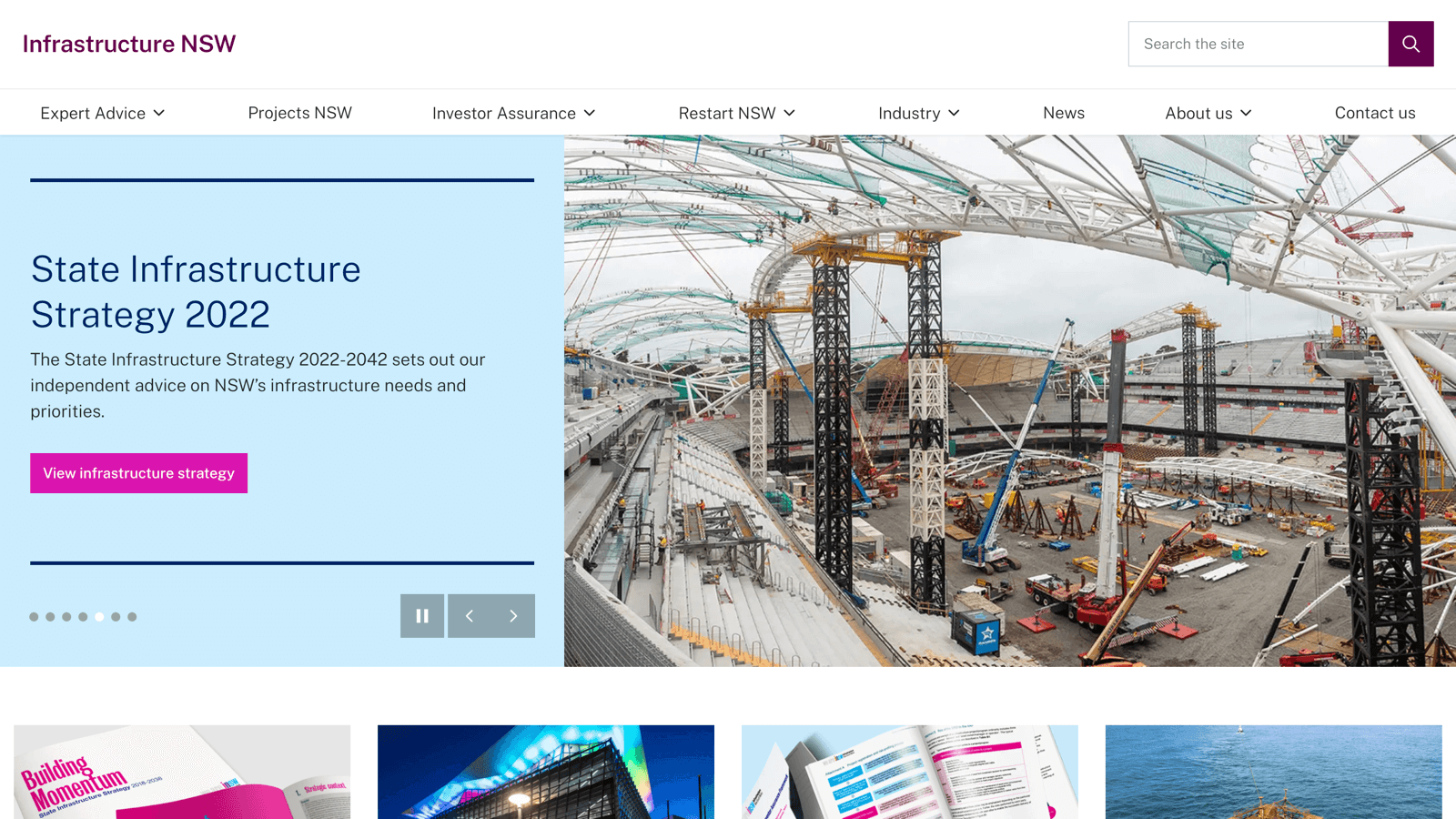Open the Restart NSW dropdown menu
Screen dimensions: 1456x819
coord(736,113)
